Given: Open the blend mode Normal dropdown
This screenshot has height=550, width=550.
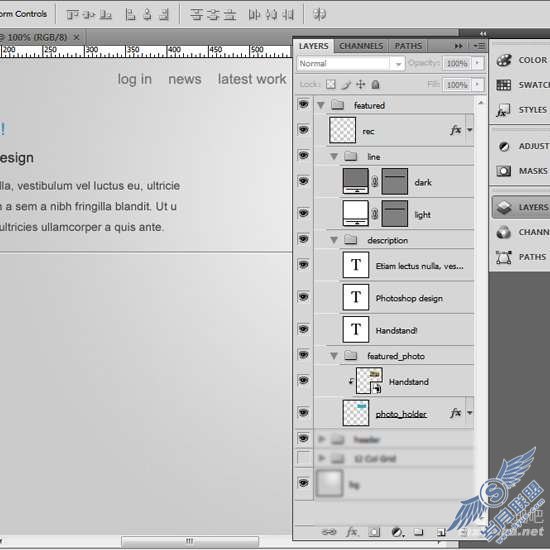Looking at the screenshot, I should (351, 63).
